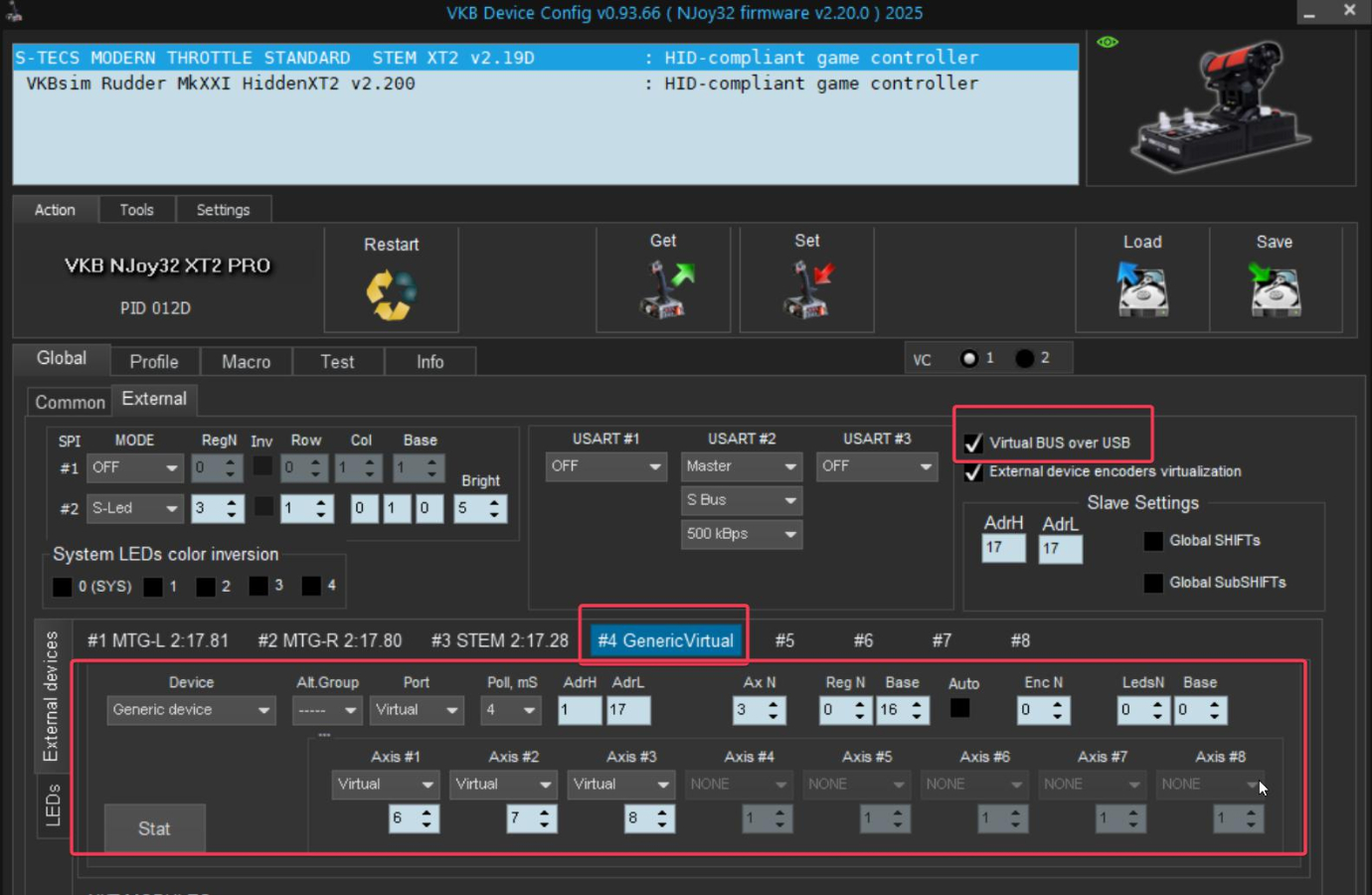Select VC radio button 2
1372x895 pixels.
pos(1024,359)
